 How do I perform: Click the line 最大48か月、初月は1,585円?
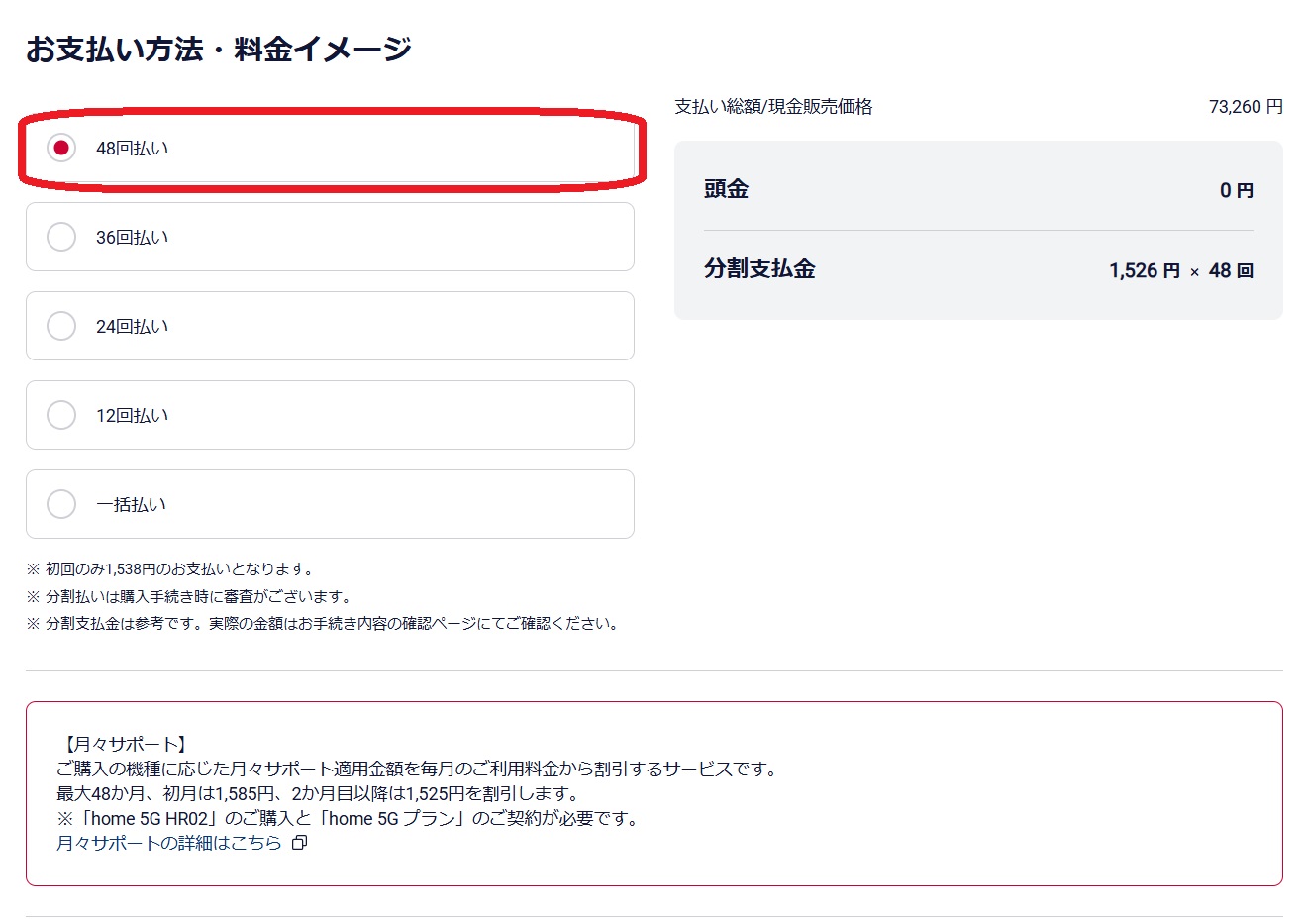click(320, 793)
